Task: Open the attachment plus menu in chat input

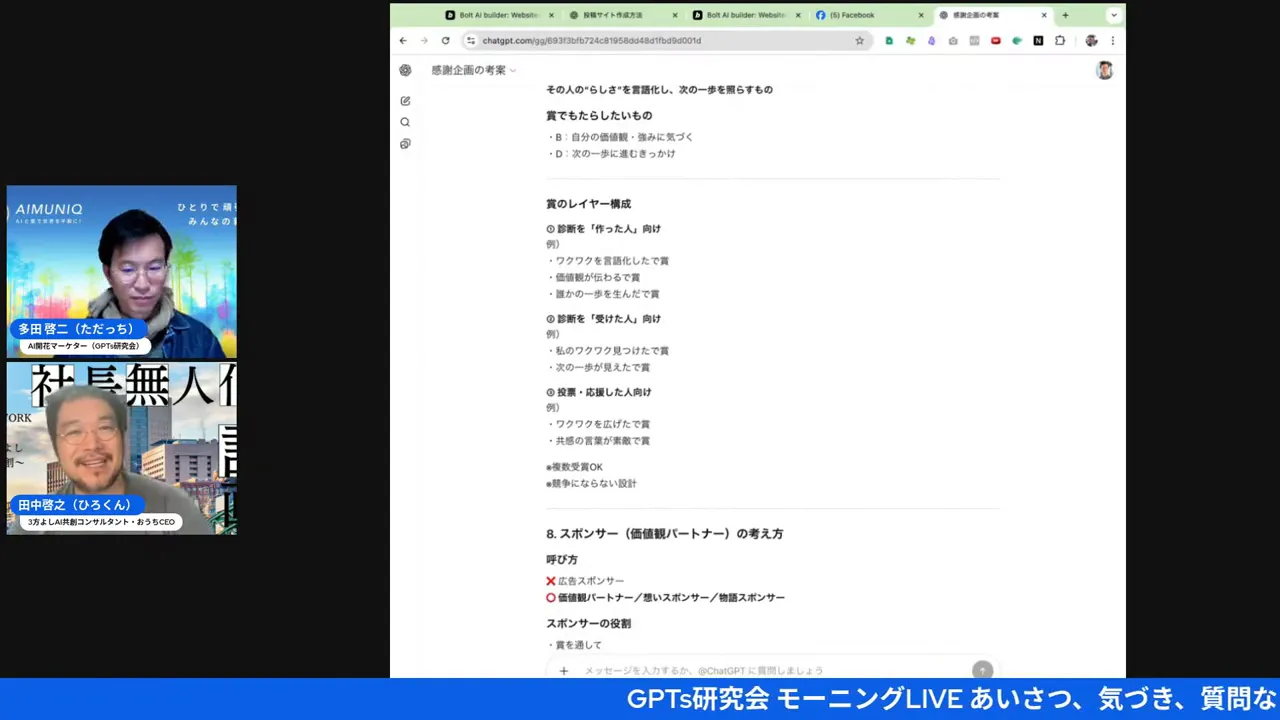Action: pyautogui.click(x=563, y=670)
